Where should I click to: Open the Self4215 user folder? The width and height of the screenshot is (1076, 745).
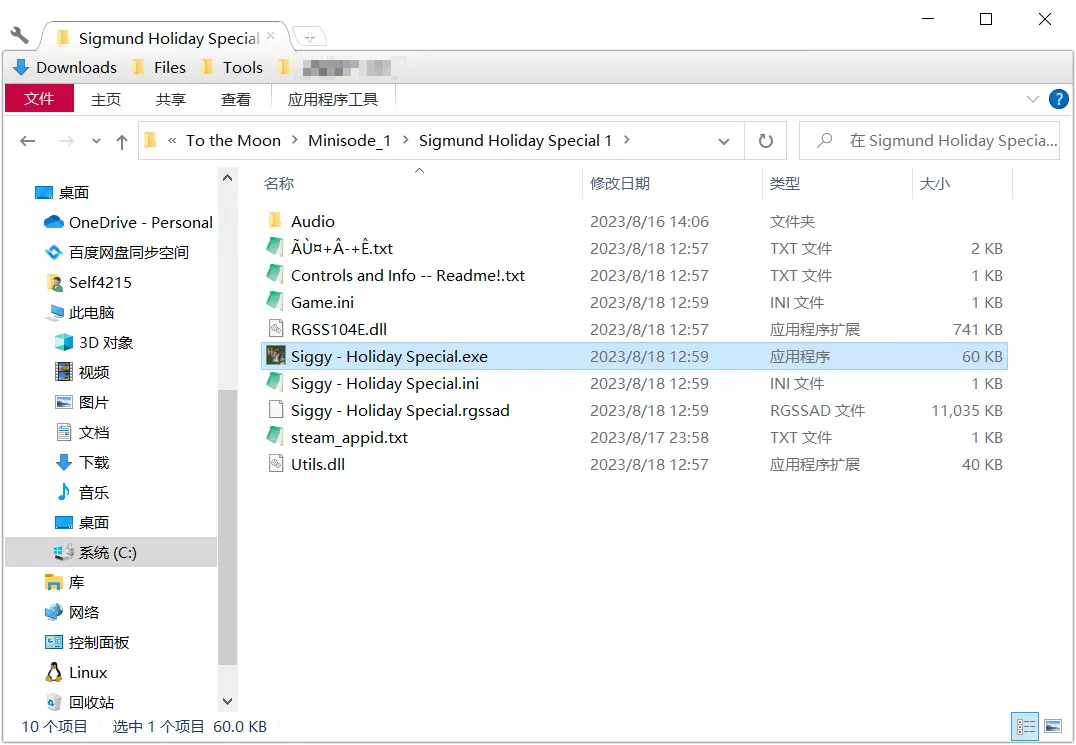click(x=89, y=283)
